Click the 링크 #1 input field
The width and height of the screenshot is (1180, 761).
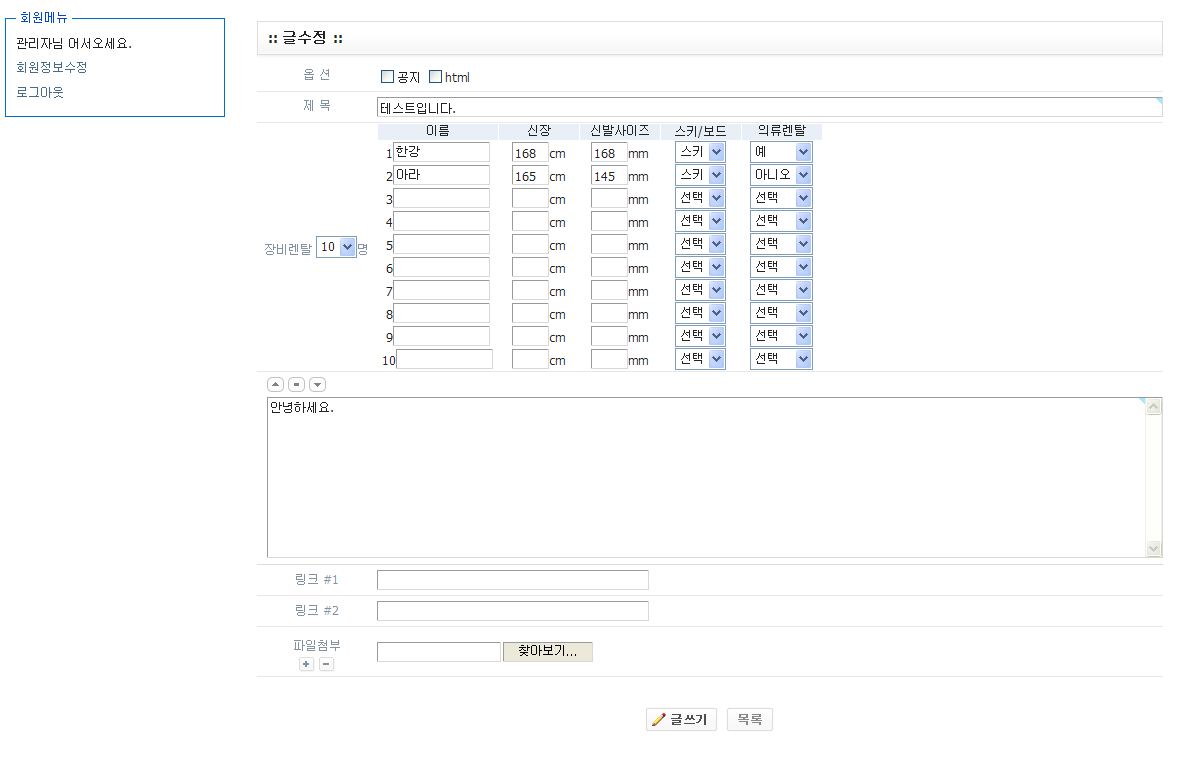pos(512,580)
